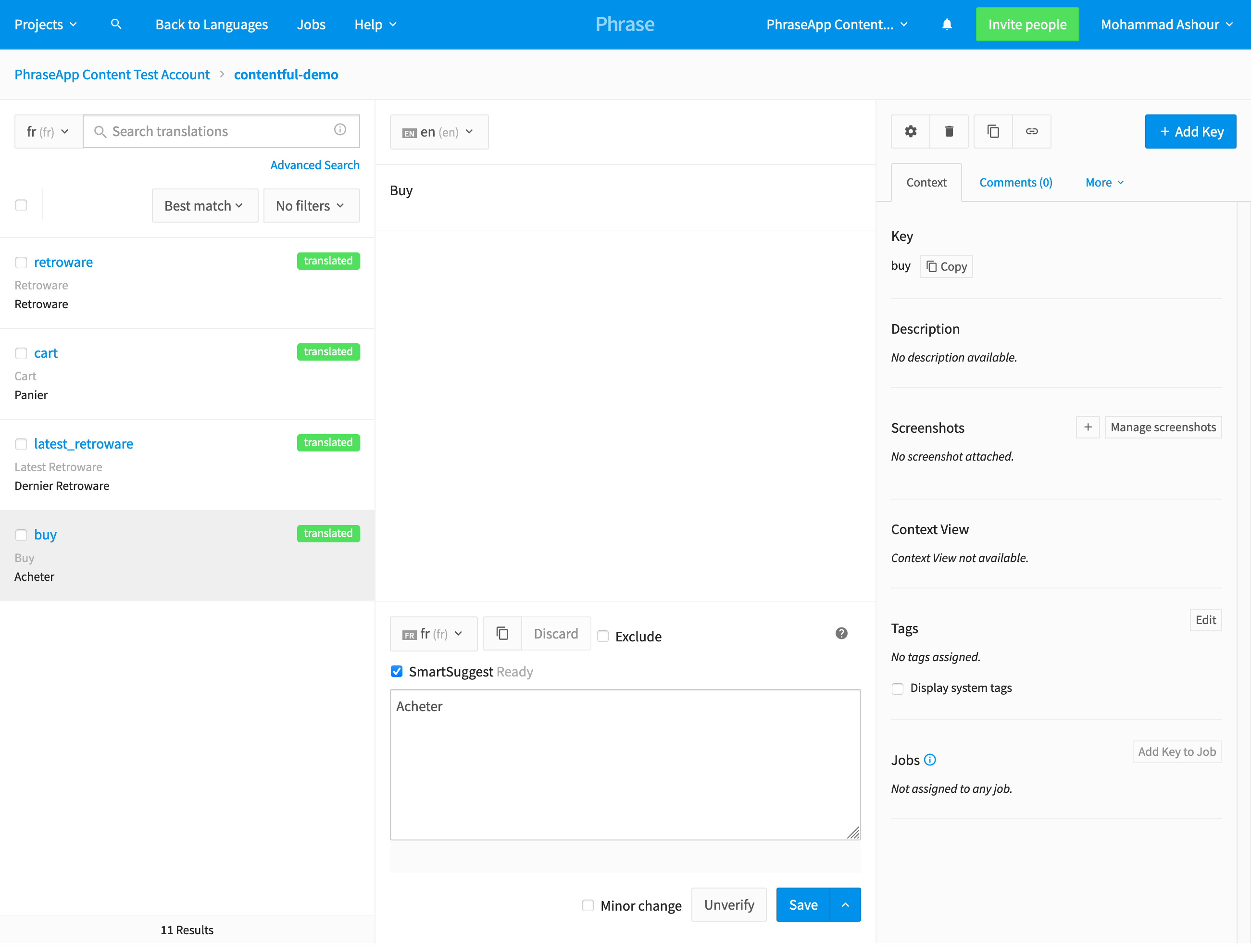Open the Jobs menu item
The width and height of the screenshot is (1251, 952).
click(311, 25)
